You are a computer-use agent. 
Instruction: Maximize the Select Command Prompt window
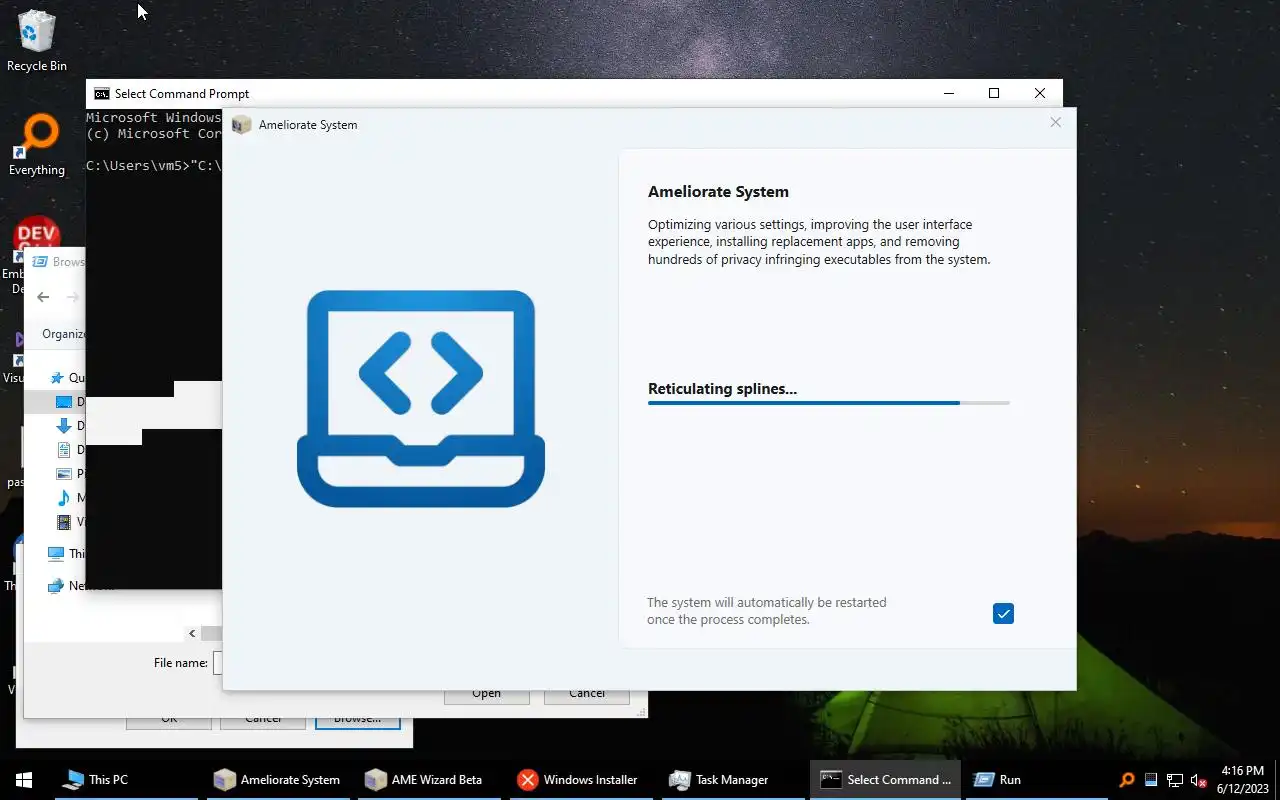tap(994, 93)
